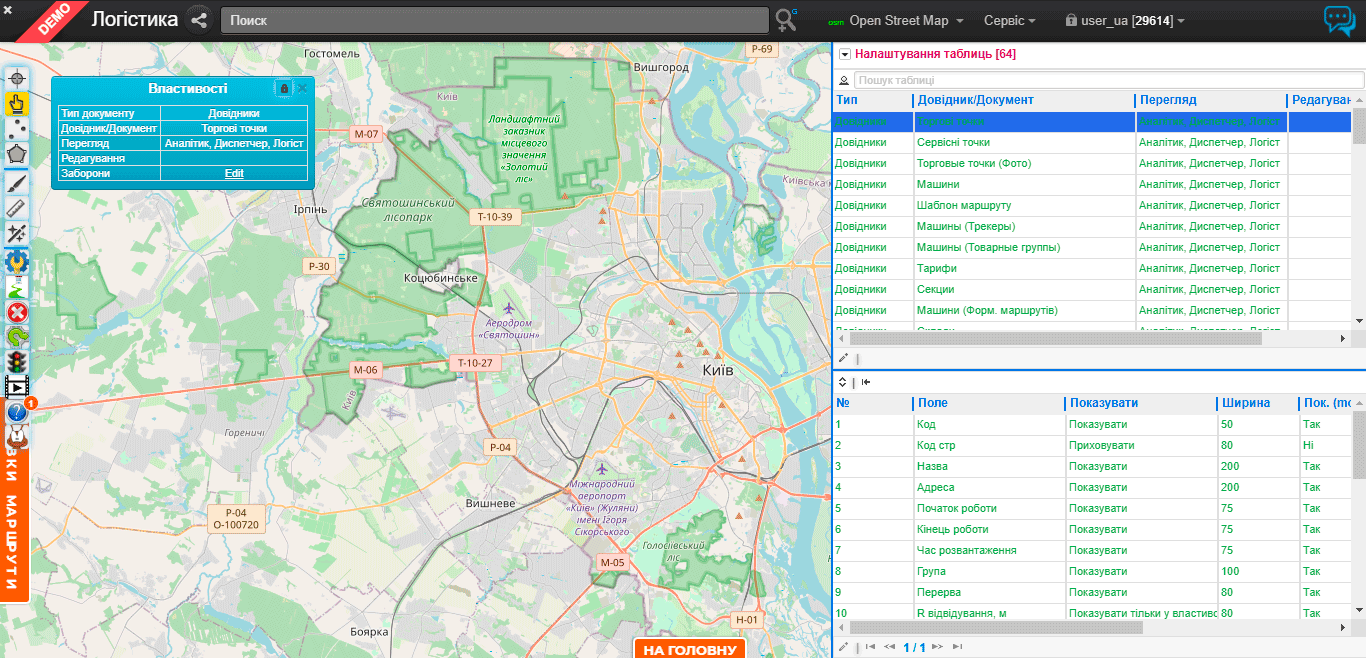Toggle the lock on Властивості panel

[x=283, y=88]
